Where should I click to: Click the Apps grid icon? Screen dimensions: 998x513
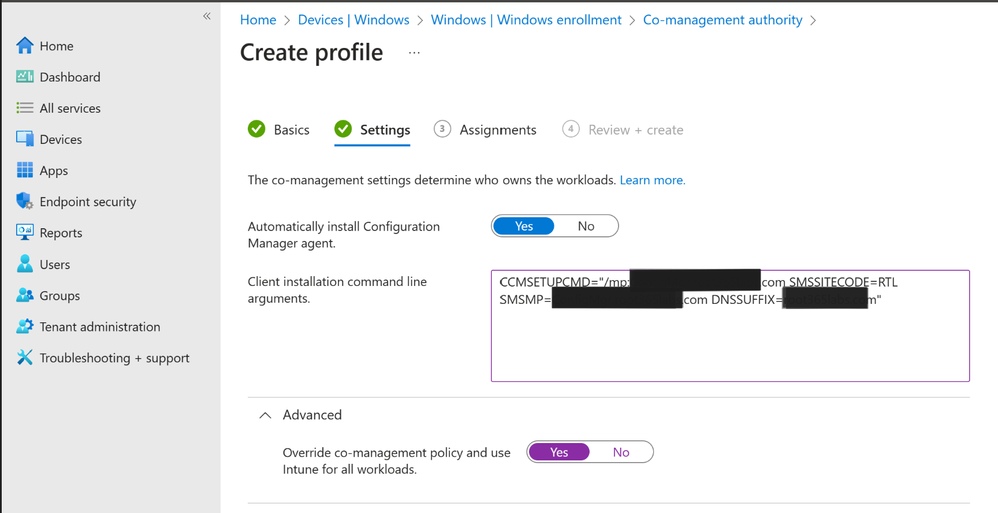click(25, 170)
